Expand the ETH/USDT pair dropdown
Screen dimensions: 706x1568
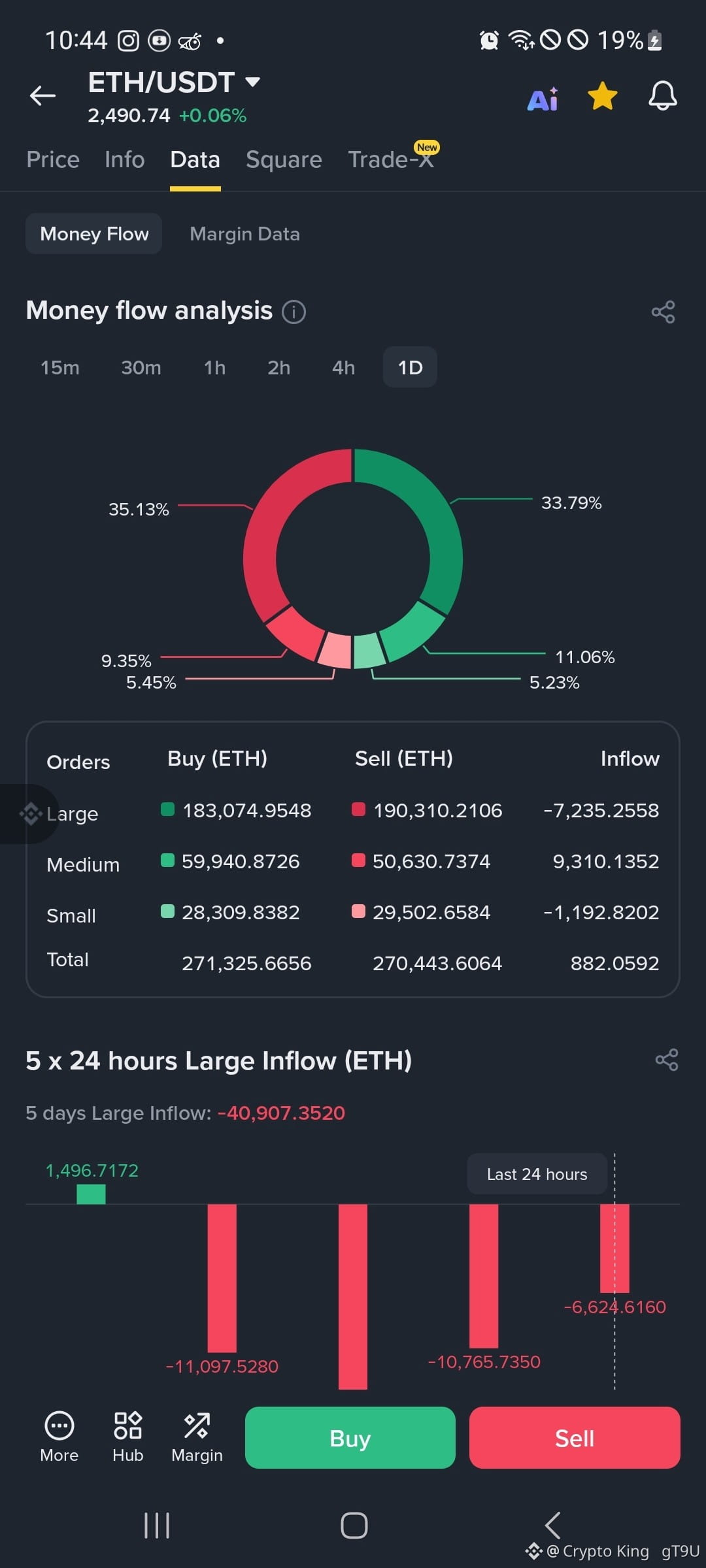252,82
